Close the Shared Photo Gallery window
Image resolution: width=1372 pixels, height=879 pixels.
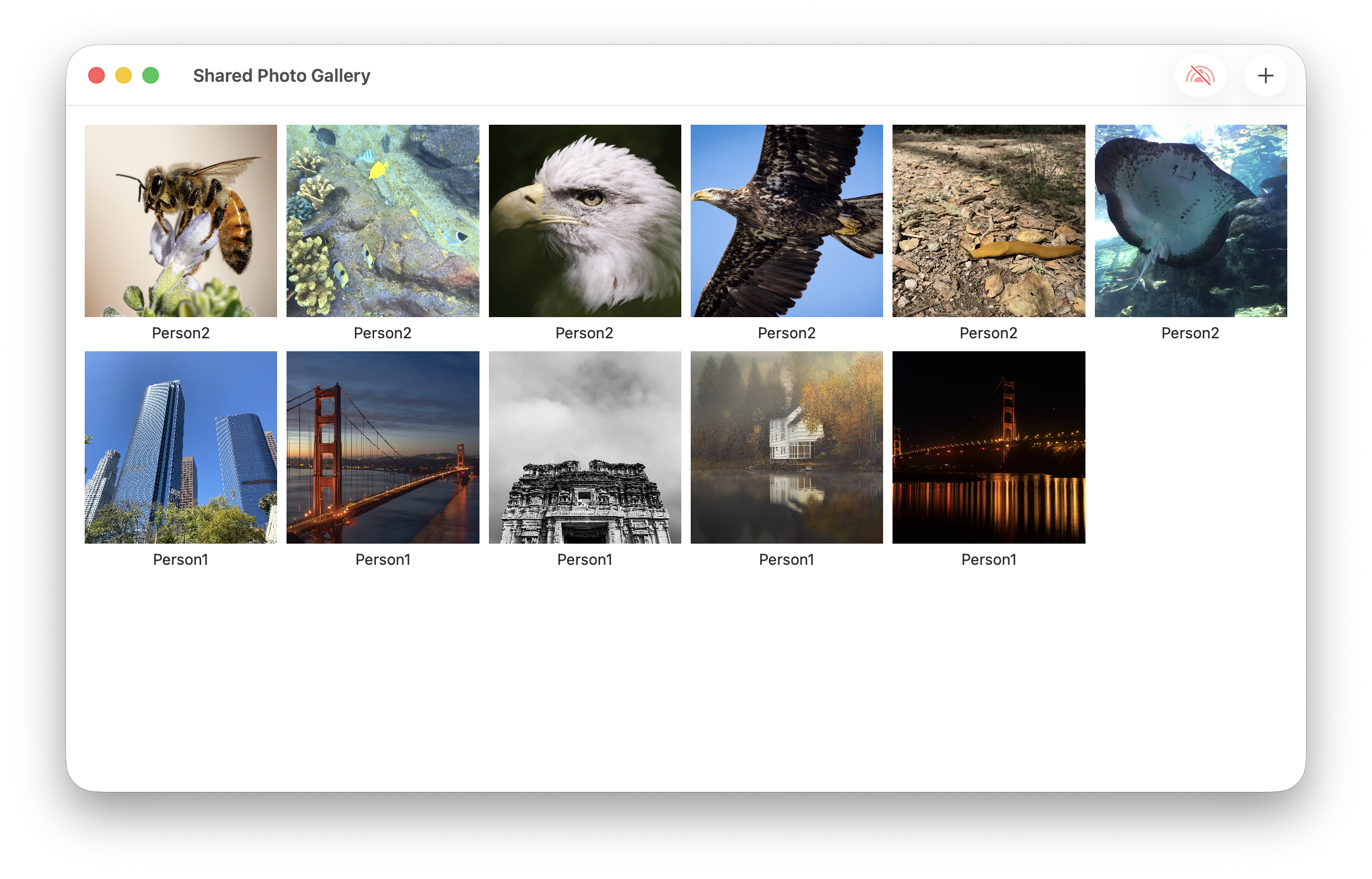click(96, 75)
